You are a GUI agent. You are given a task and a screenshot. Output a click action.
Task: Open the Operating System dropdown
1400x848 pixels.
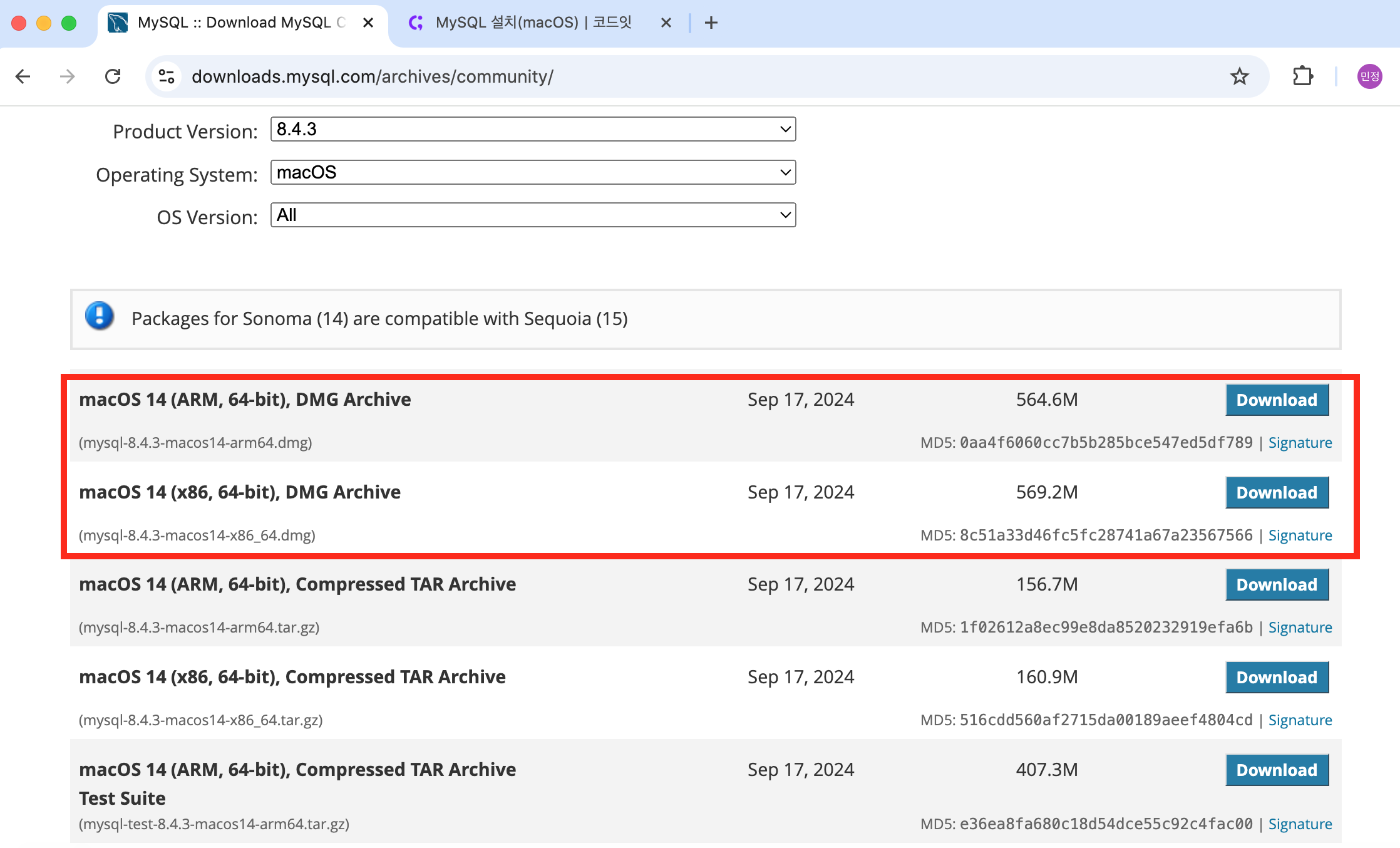(533, 172)
